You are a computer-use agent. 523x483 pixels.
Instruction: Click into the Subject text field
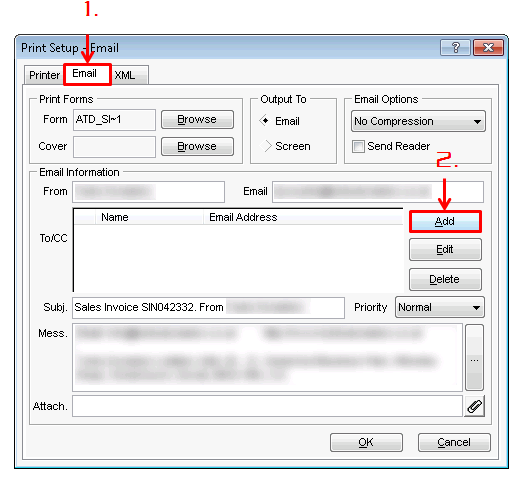tap(208, 307)
